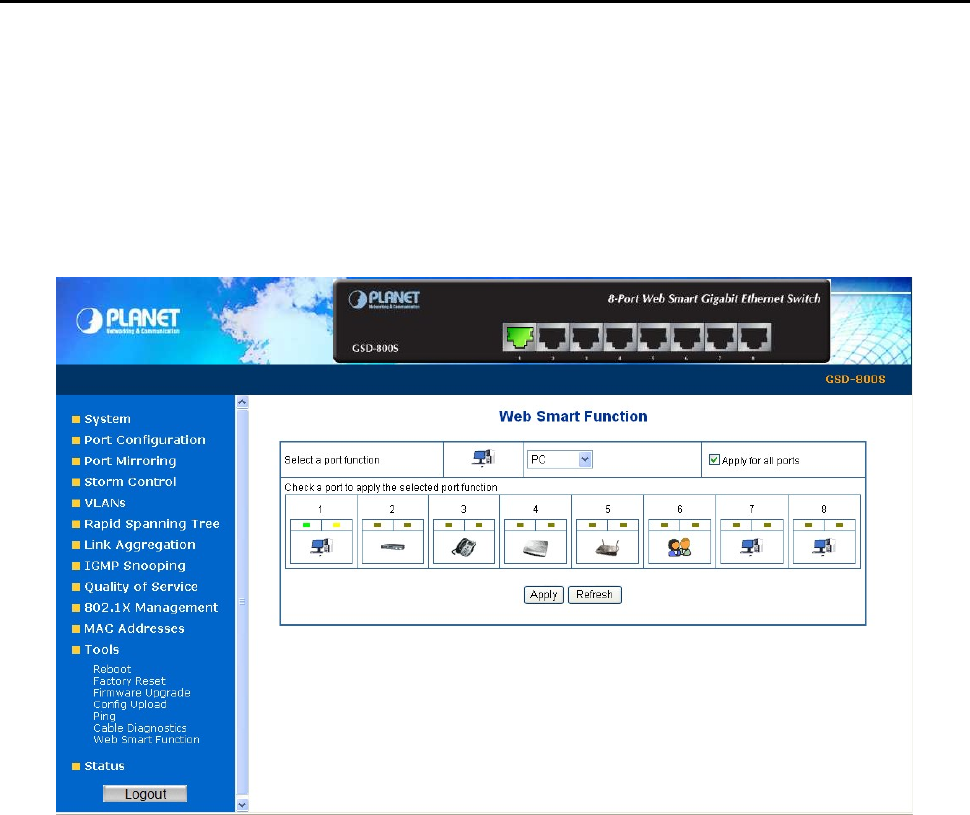Click the wireless router icon on port 5
This screenshot has width=970, height=815.
(607, 548)
